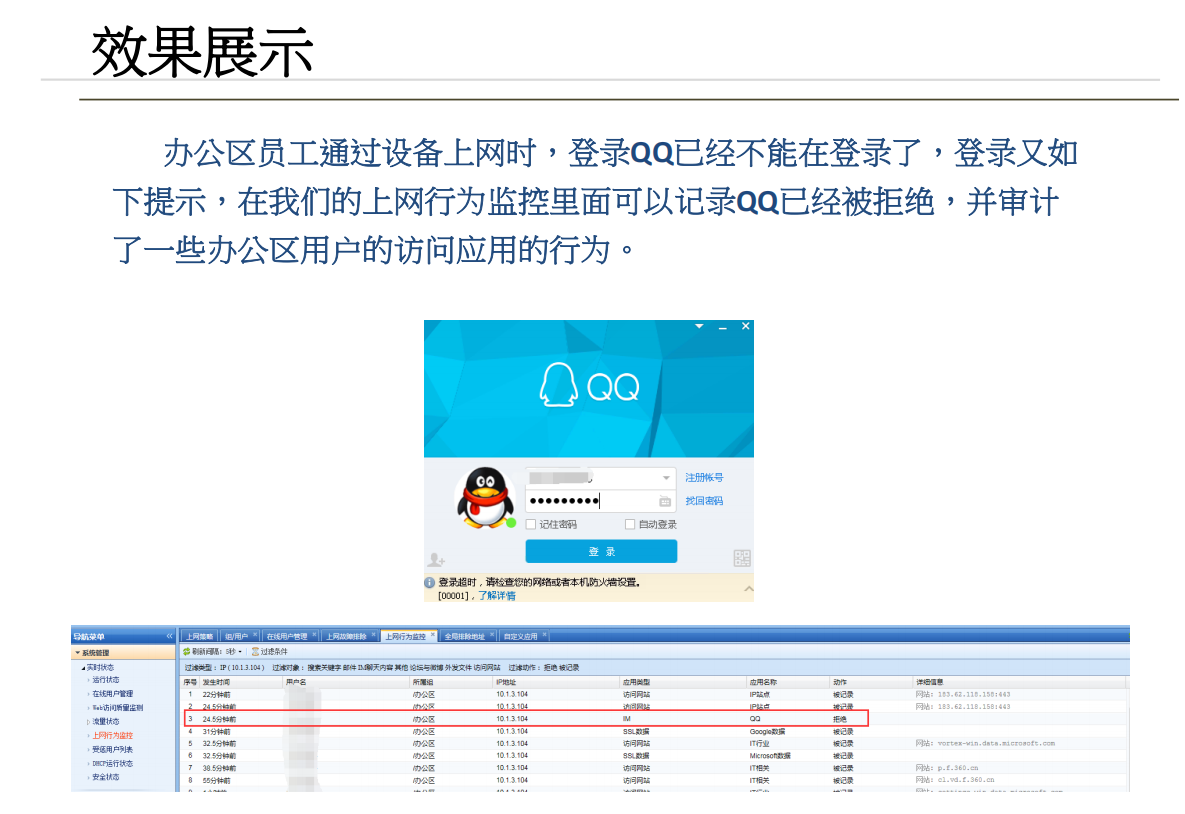Image resolution: width=1185 pixels, height=814 pixels.
Task: Open 安全状态 in the navigation tree
Action: (x=106, y=777)
